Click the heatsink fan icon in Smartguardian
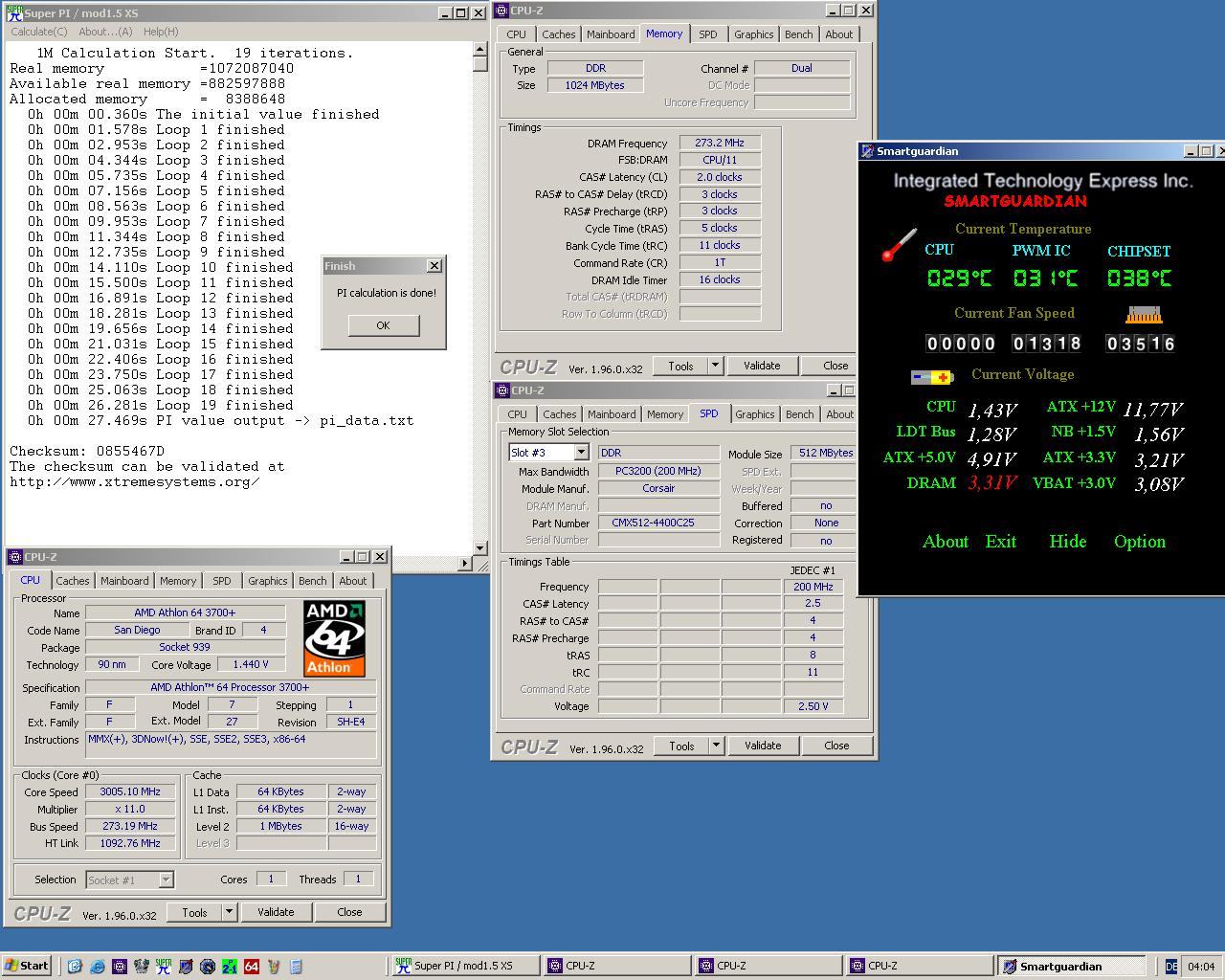1225x980 pixels. pos(1143,314)
